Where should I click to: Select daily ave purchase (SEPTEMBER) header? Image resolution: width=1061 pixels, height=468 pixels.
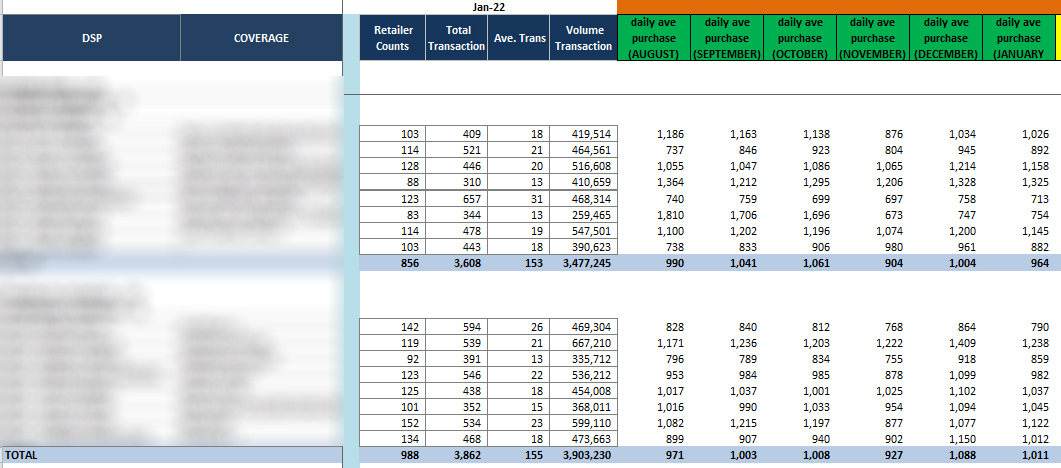coord(726,38)
